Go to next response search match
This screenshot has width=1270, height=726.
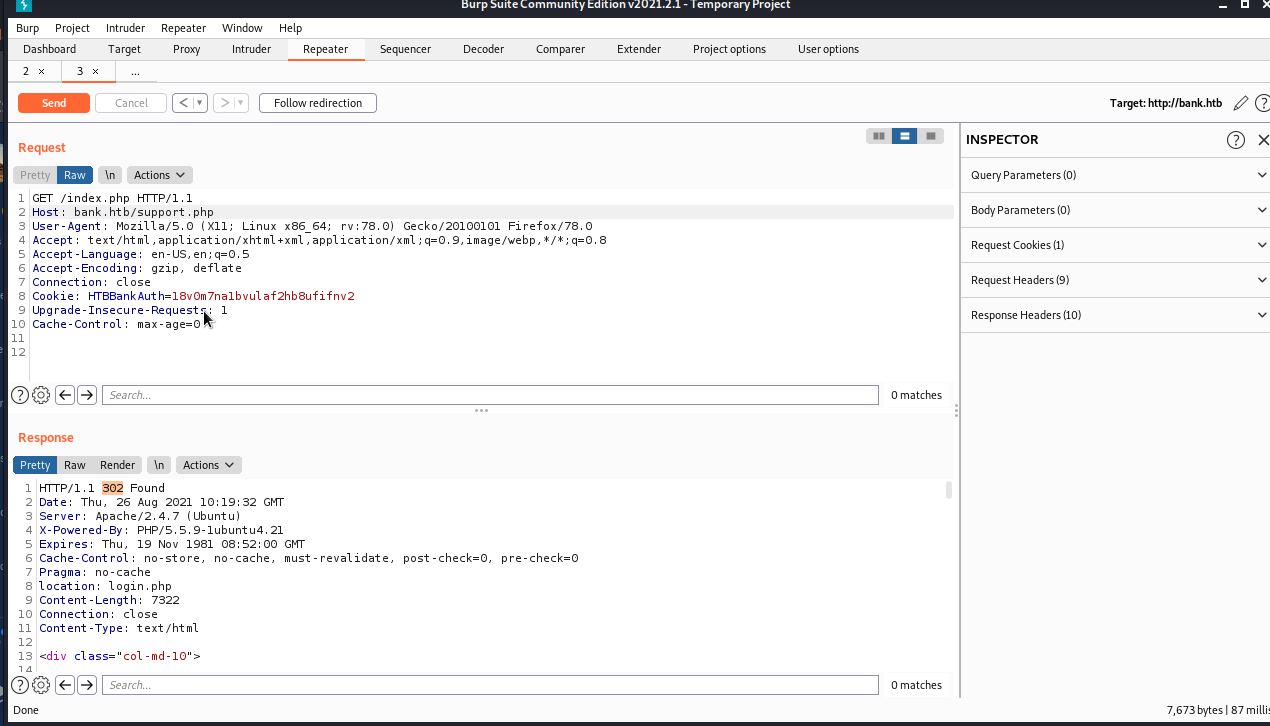pyautogui.click(x=87, y=685)
